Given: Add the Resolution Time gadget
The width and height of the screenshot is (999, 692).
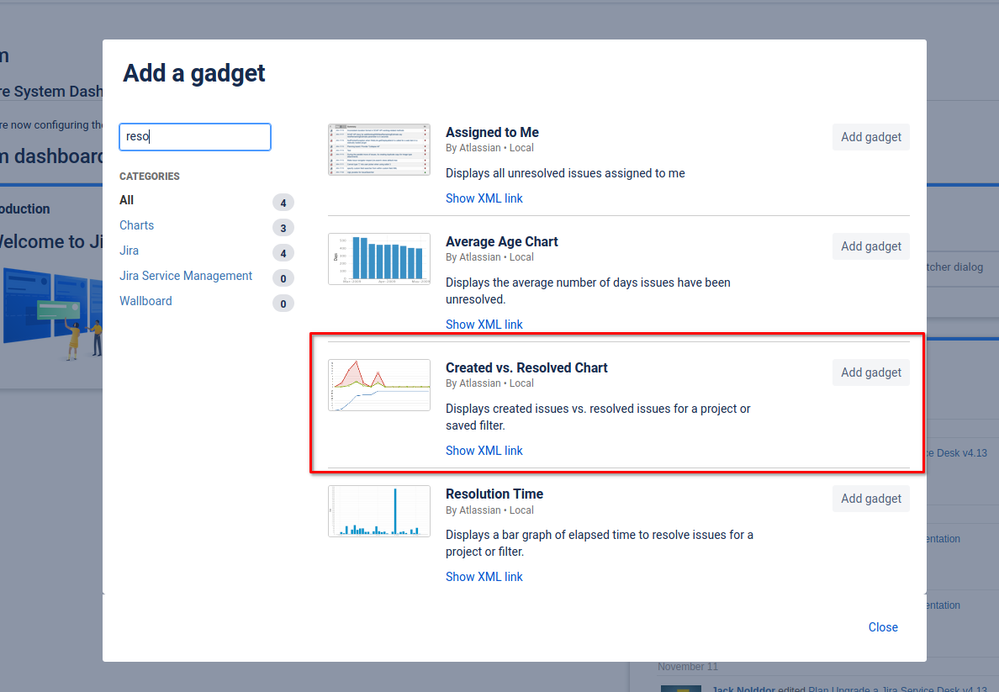Looking at the screenshot, I should pos(871,498).
